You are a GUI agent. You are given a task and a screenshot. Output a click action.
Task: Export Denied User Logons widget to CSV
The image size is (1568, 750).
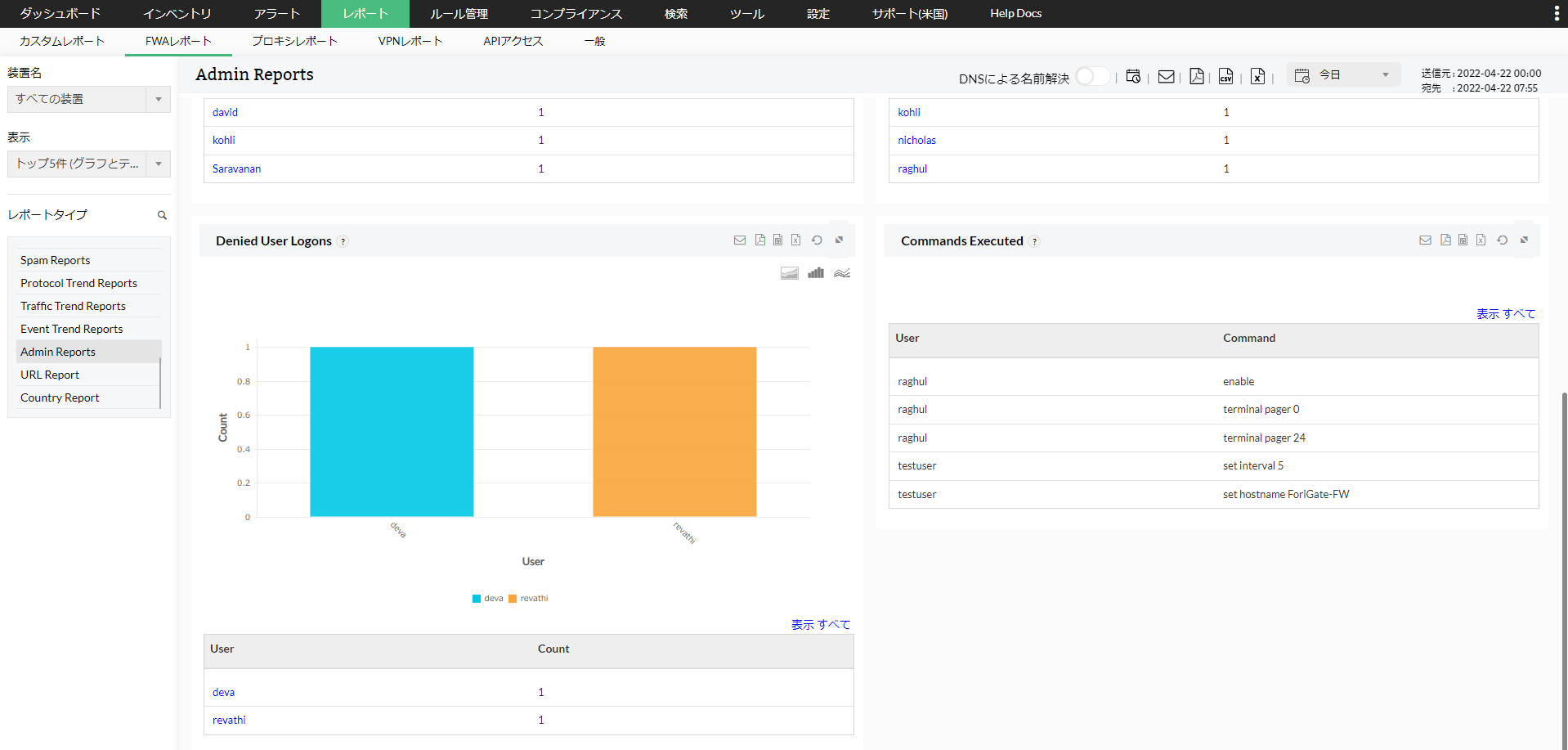coord(777,240)
